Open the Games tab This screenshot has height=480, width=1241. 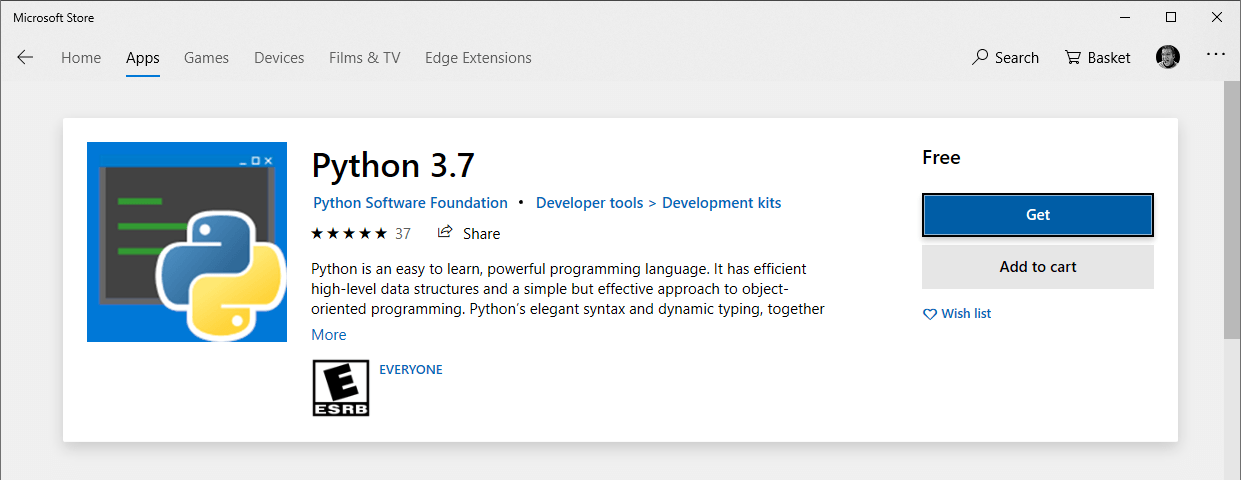tap(206, 58)
